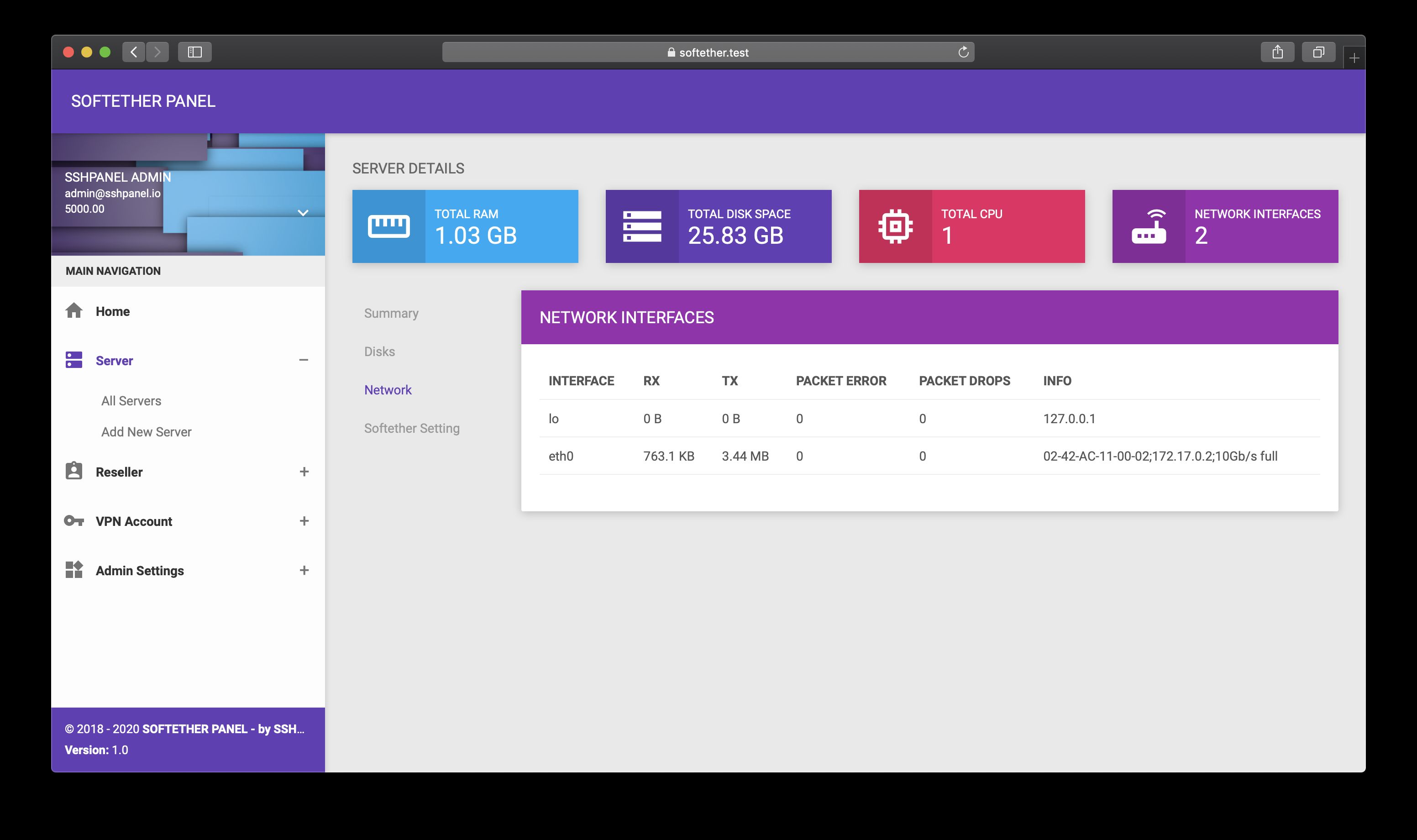Screen dimensions: 1417x840
Task: Switch to the Disks tab
Action: tap(379, 352)
